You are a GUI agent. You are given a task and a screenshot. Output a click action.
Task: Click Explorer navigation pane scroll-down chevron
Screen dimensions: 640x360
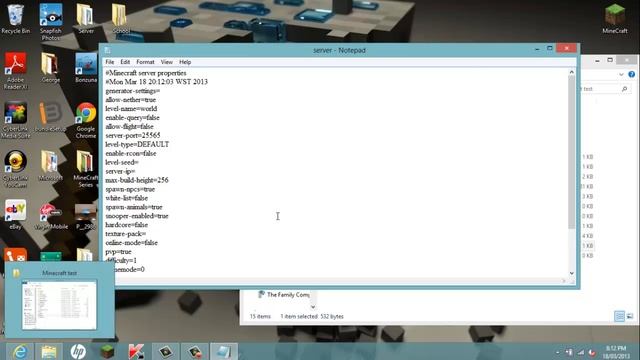point(313,307)
